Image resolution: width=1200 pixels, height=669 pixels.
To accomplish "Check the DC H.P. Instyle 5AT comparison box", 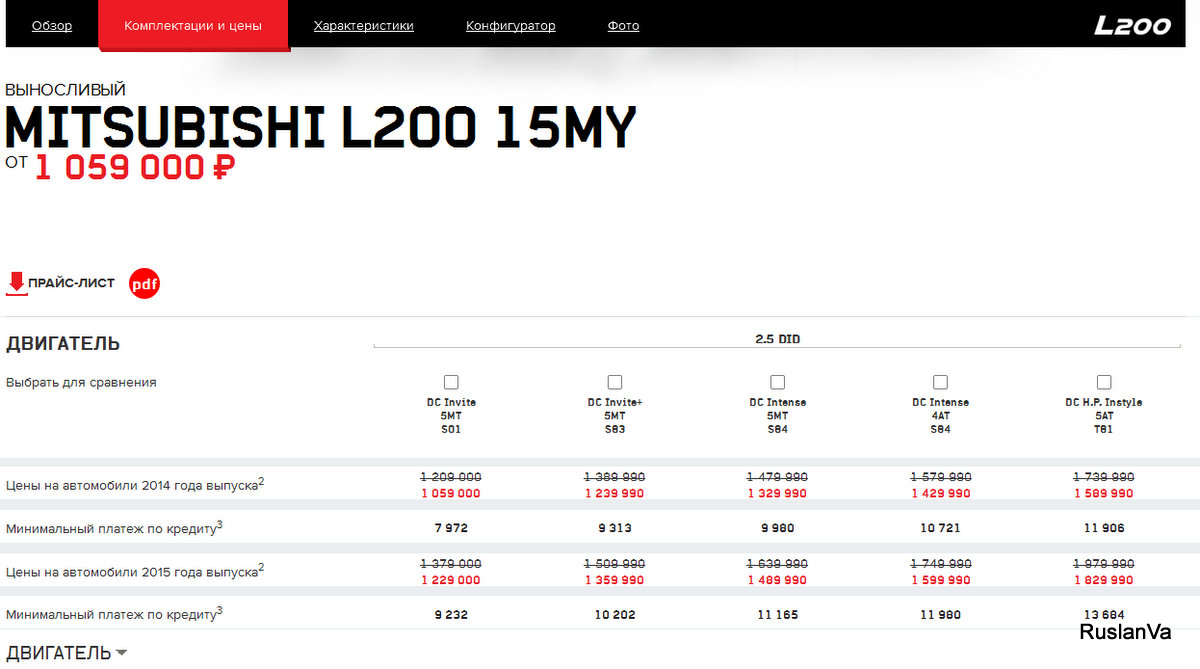I will point(1104,382).
